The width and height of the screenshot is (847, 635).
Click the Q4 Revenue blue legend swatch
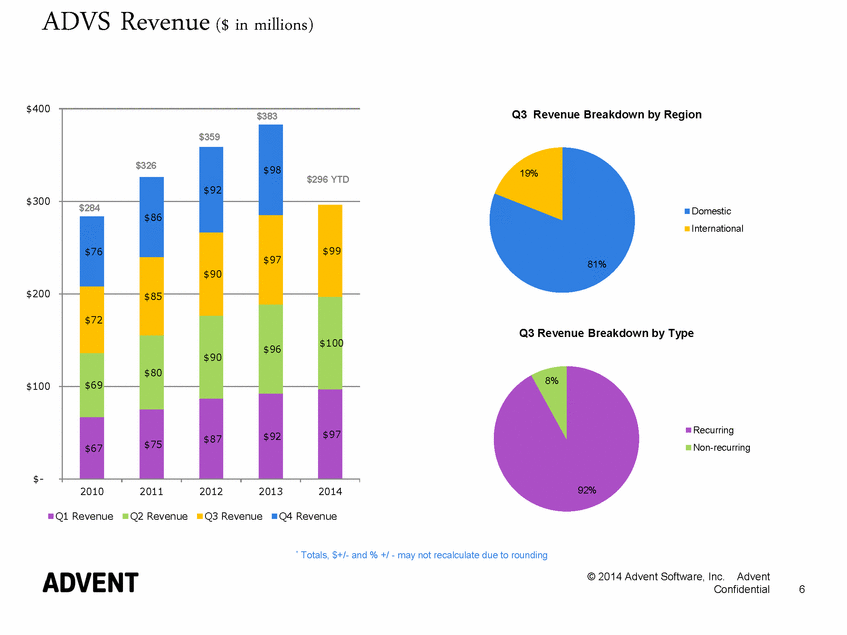(x=274, y=517)
